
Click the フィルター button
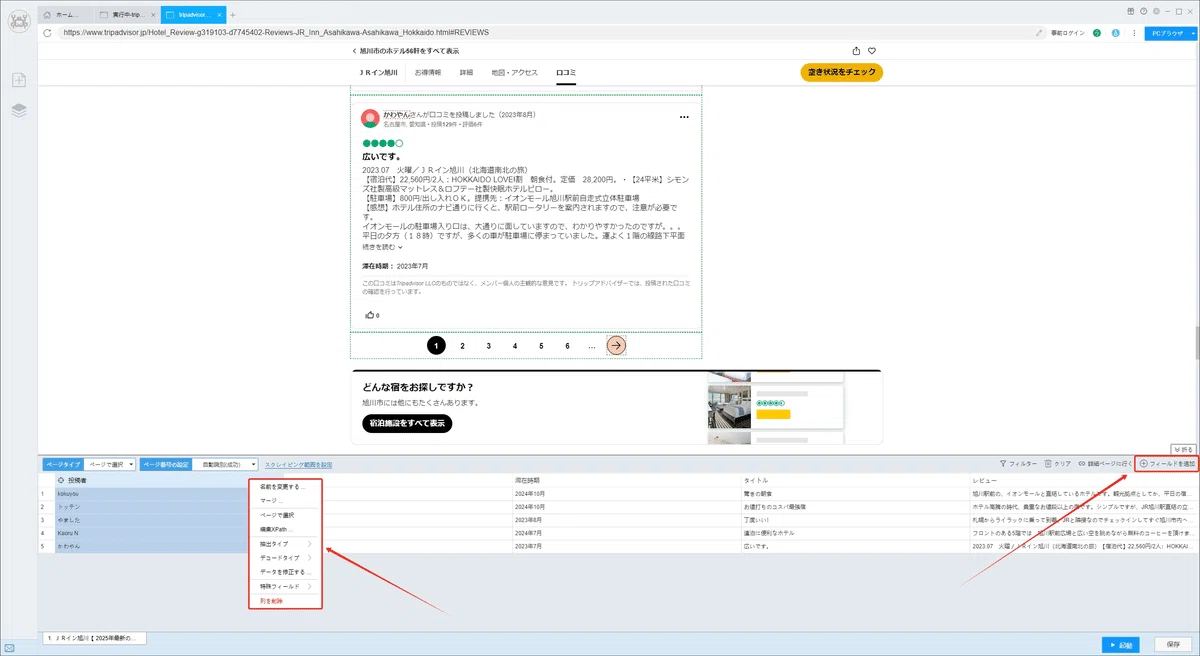(1019, 464)
